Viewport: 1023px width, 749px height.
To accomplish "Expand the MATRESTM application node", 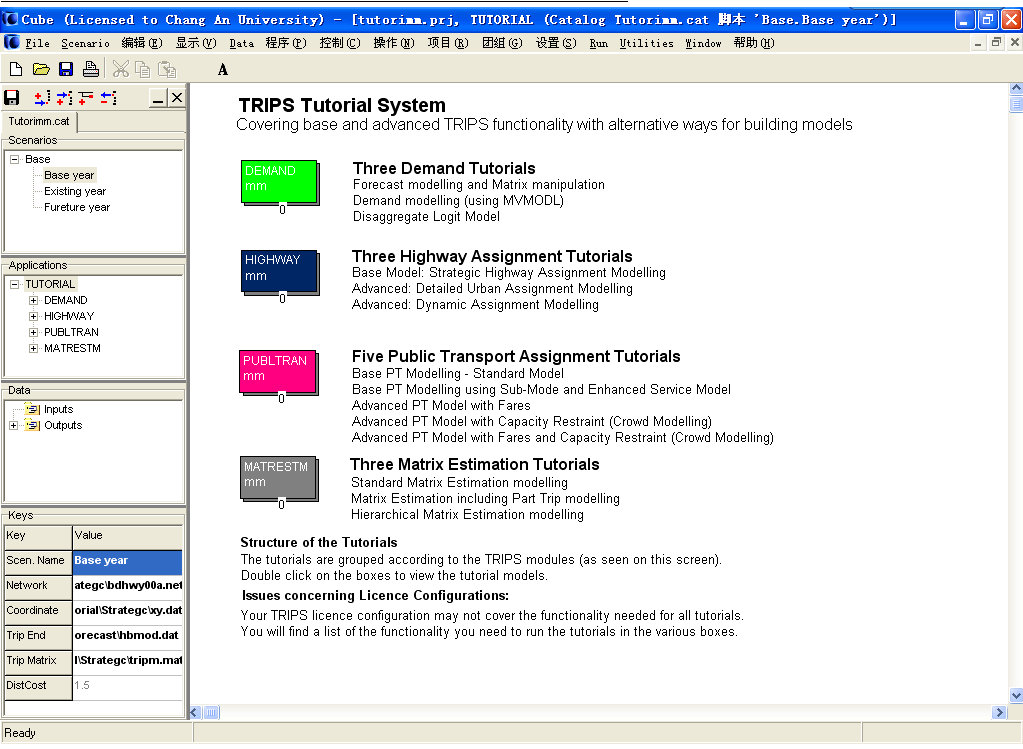I will 33,348.
